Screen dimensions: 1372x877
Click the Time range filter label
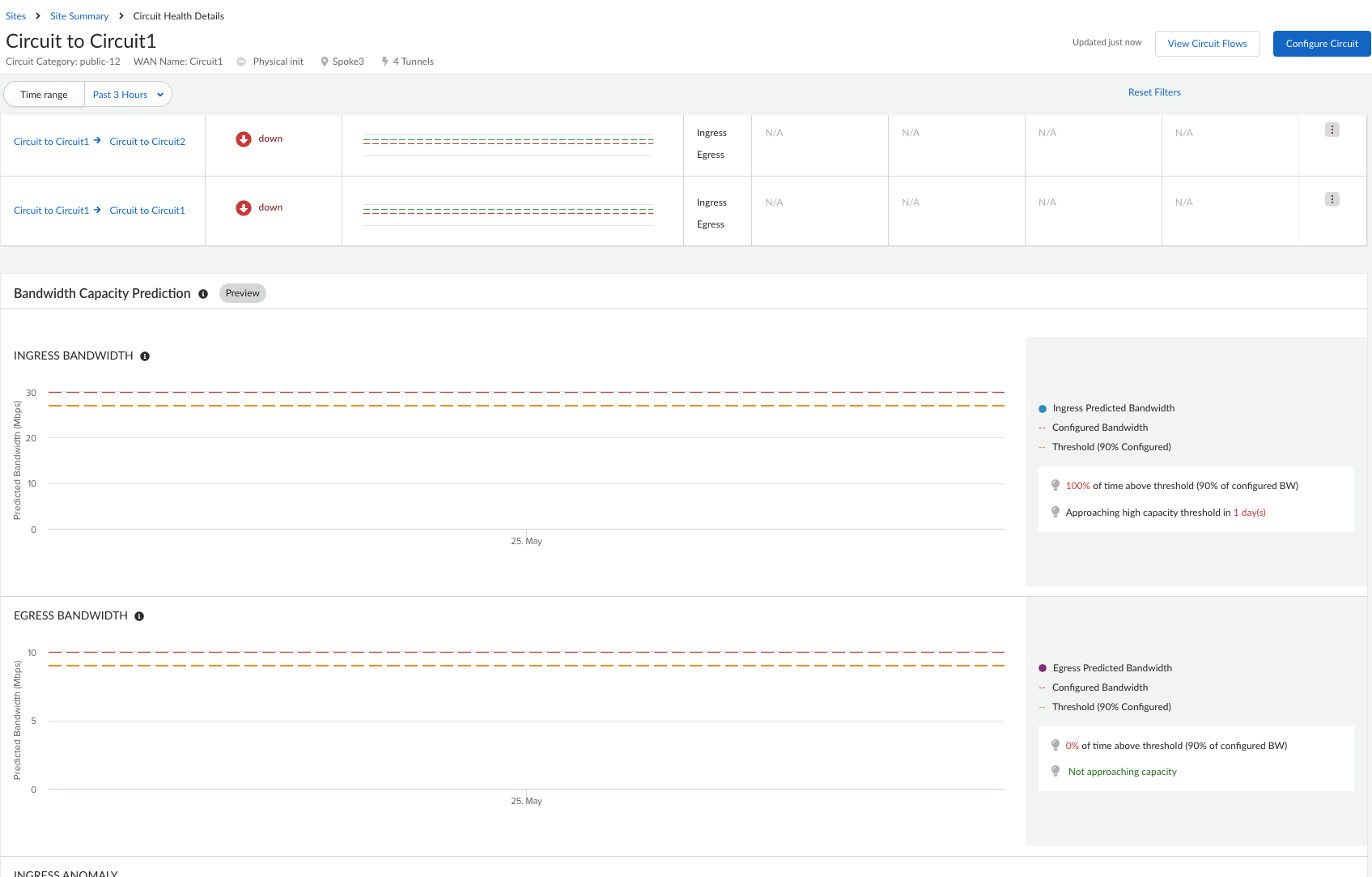[45, 95]
